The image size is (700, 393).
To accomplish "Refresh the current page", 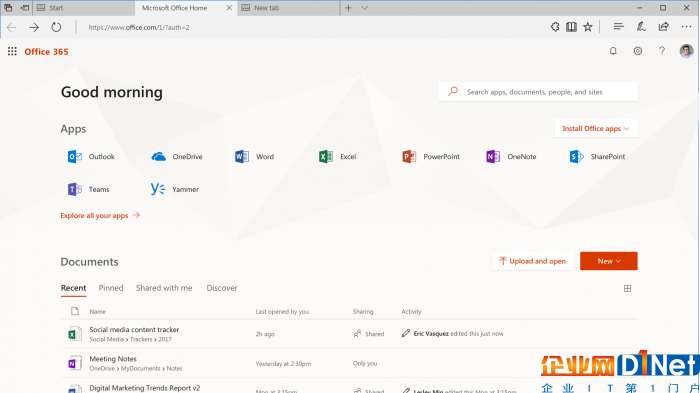I will tap(56, 27).
